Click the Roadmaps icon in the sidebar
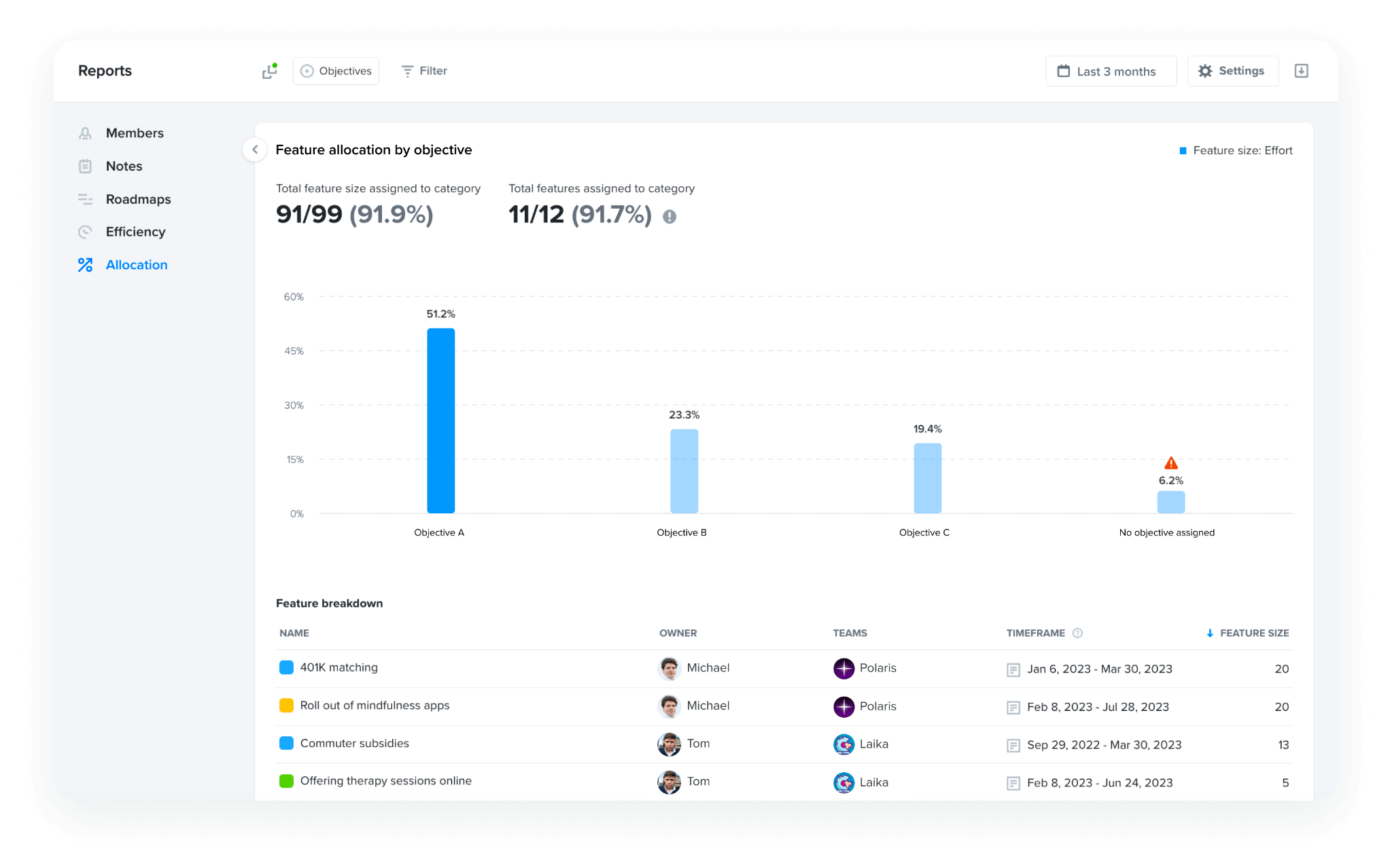Viewport: 1392px width, 868px height. [85, 199]
